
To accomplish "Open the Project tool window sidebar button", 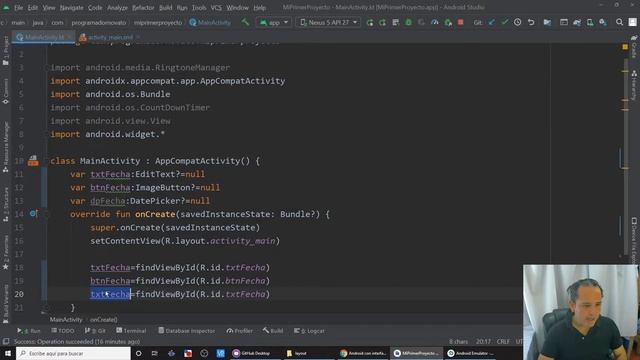I will [x=5, y=51].
